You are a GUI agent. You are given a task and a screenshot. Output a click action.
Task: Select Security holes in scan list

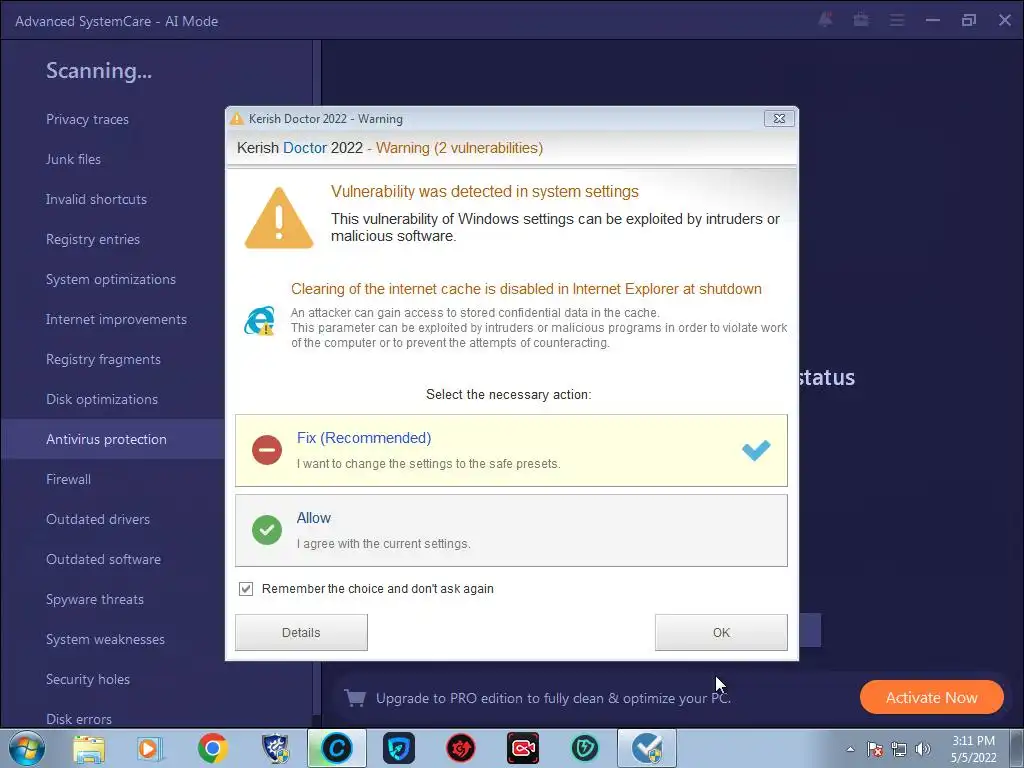click(x=88, y=679)
